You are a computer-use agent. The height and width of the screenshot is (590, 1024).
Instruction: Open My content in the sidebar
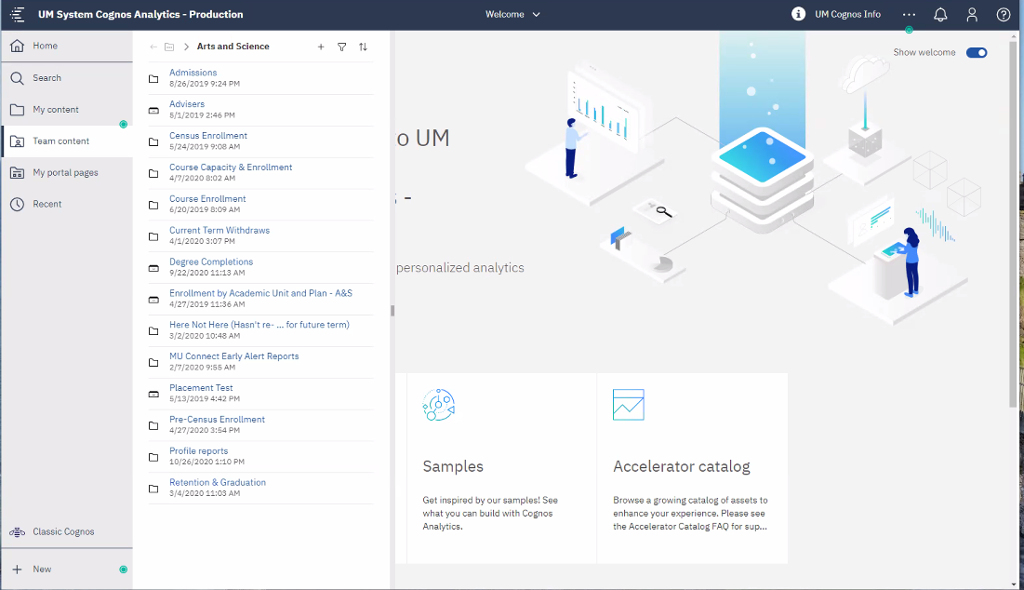[x=55, y=110]
